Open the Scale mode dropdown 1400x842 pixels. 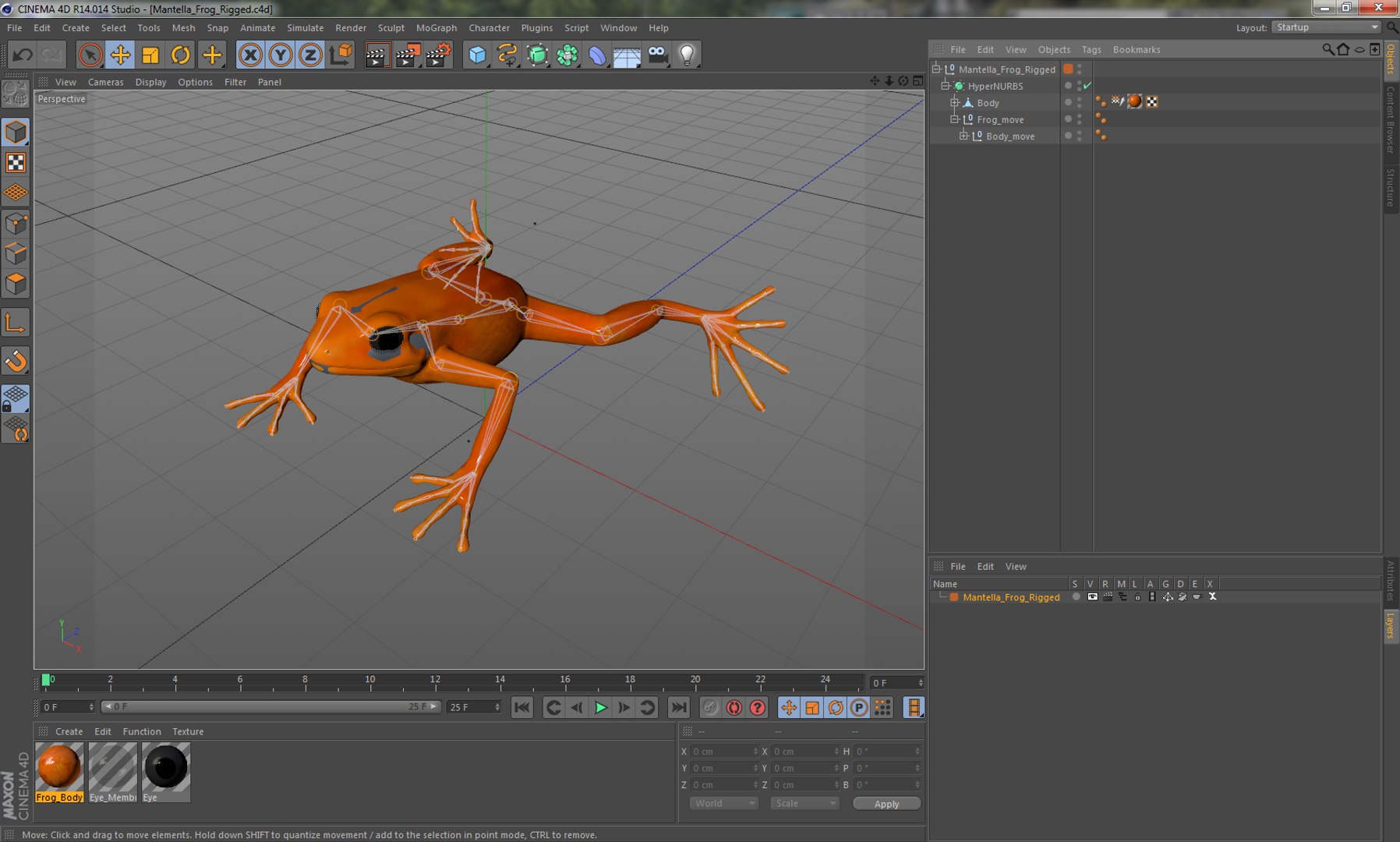[x=804, y=803]
